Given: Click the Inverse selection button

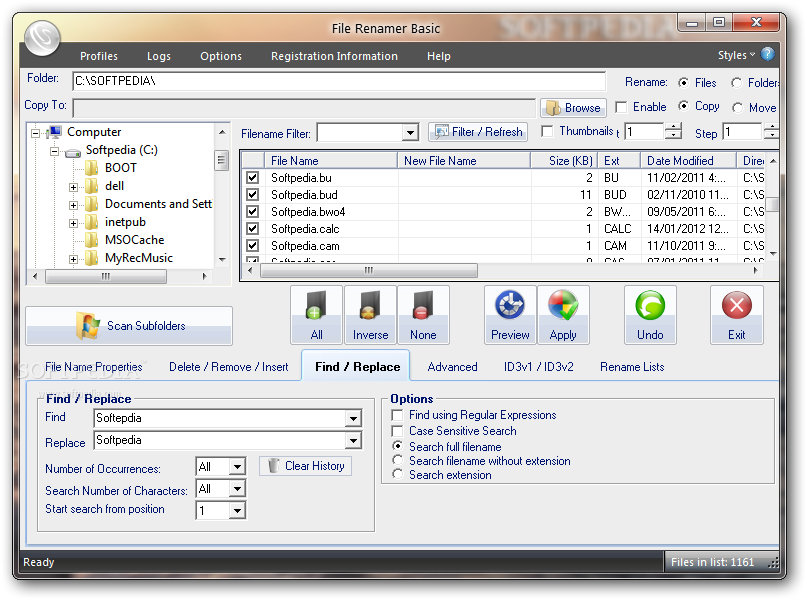Looking at the screenshot, I should pyautogui.click(x=370, y=315).
